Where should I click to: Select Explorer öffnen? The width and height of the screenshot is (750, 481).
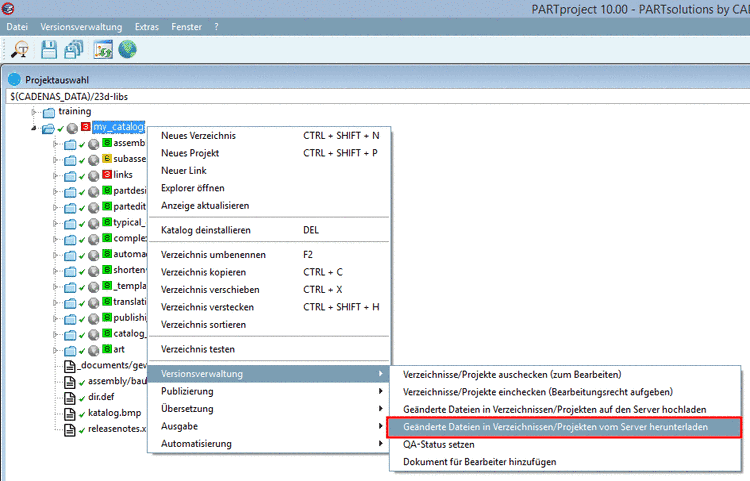[x=269, y=188]
